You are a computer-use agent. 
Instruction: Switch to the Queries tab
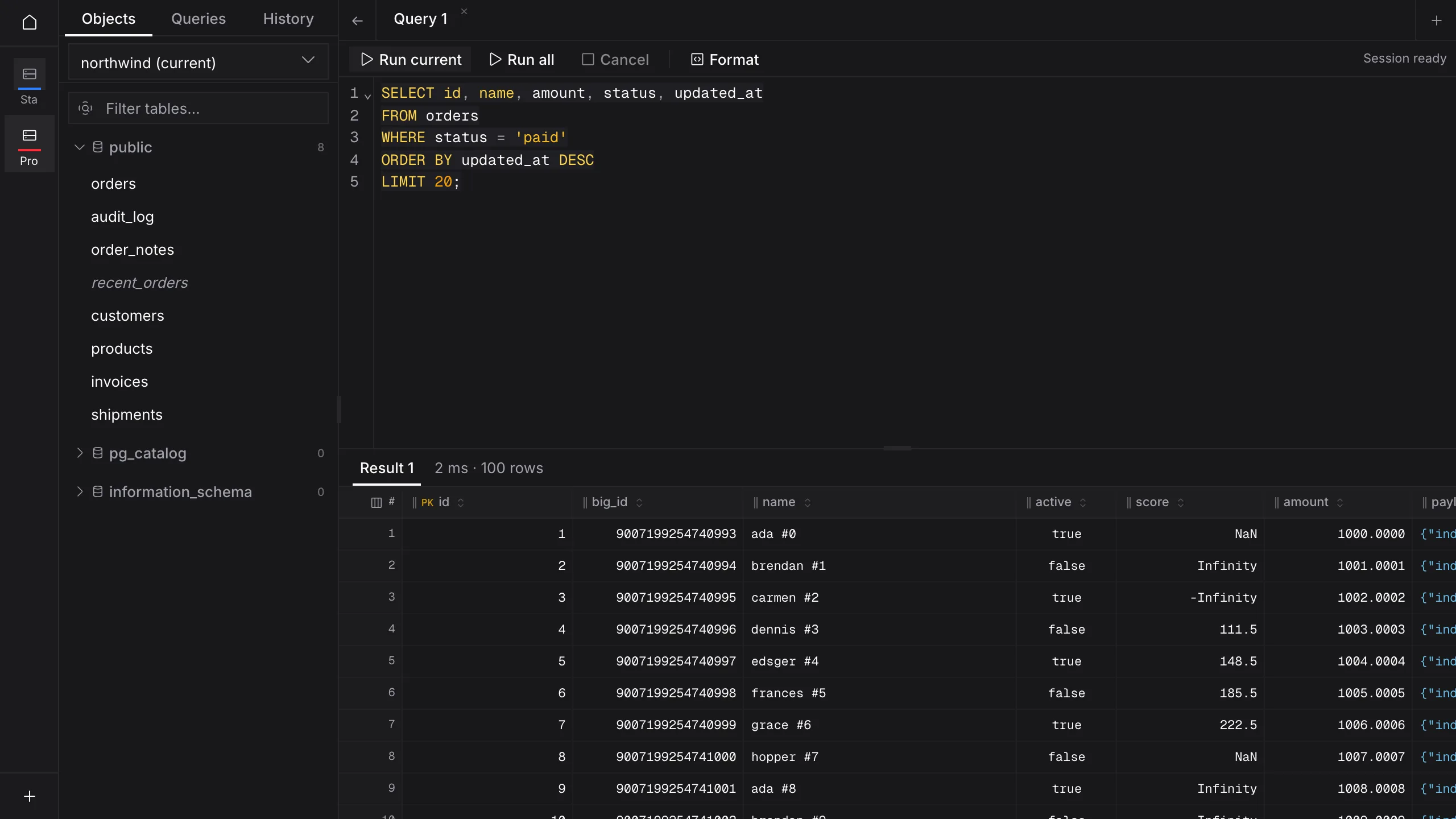pos(198,19)
